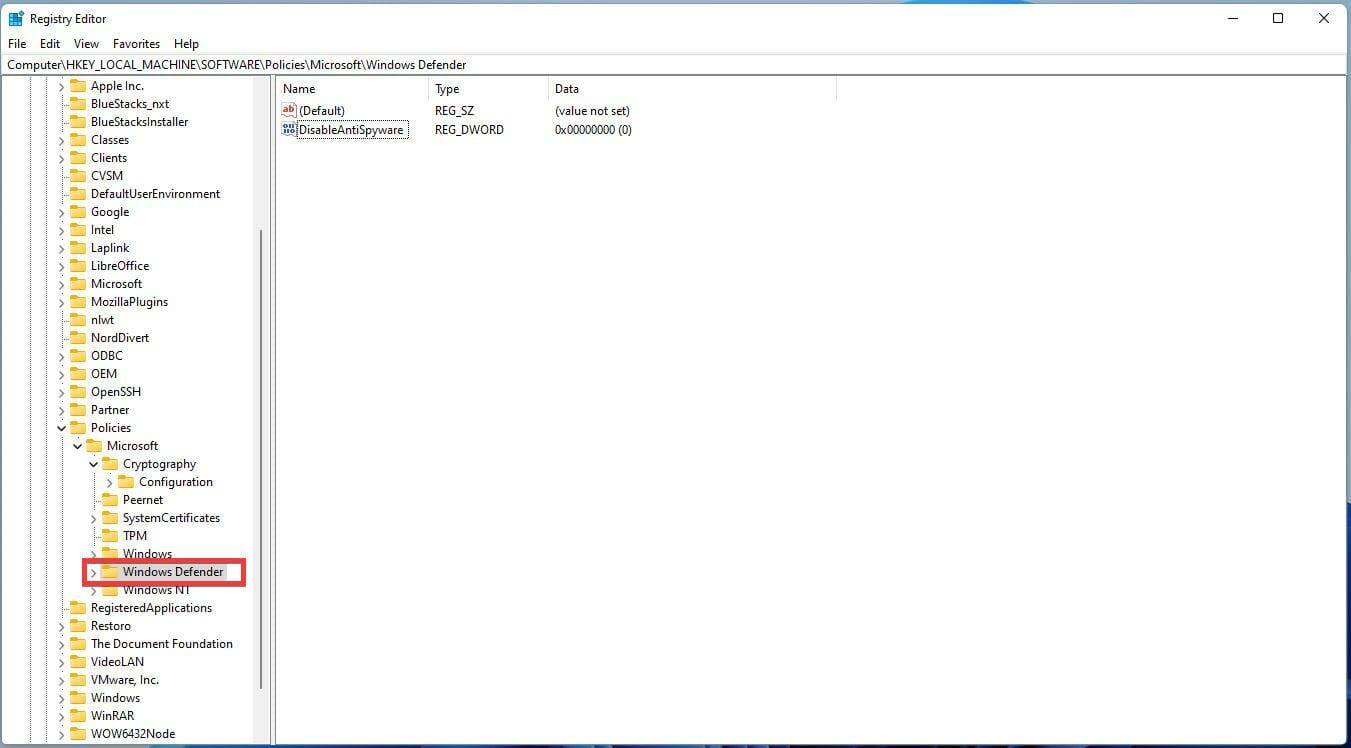This screenshot has width=1351, height=748.
Task: Open the Edit menu
Action: coord(50,44)
